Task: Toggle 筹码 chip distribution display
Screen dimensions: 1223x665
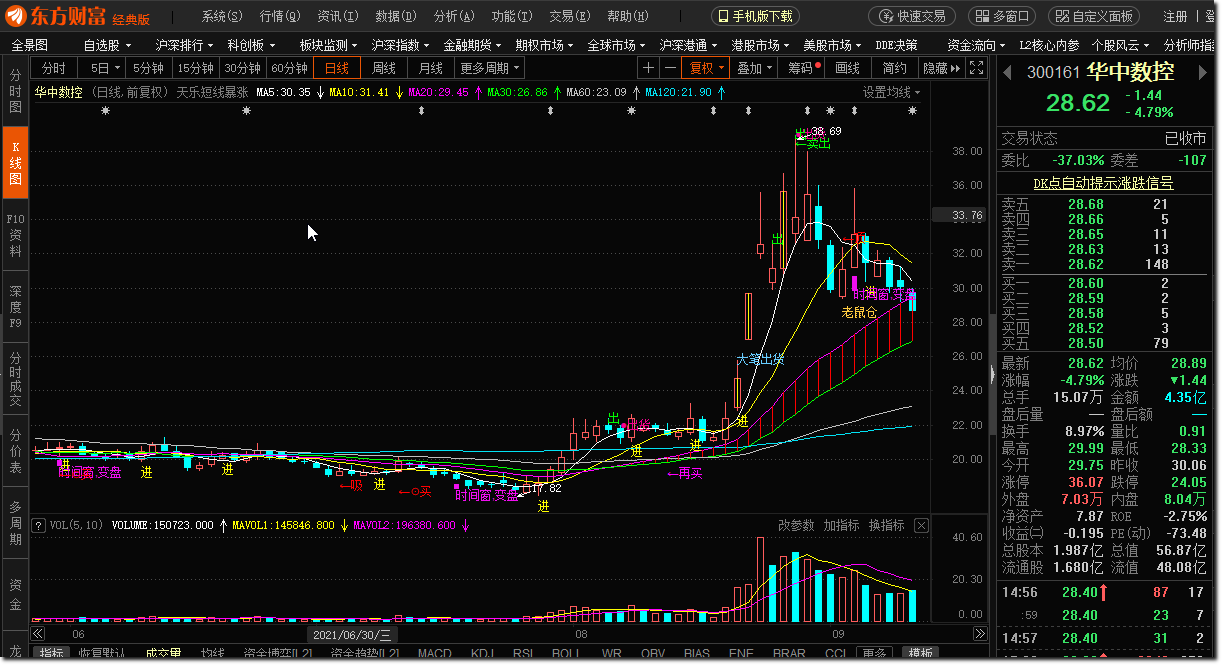Action: 804,67
